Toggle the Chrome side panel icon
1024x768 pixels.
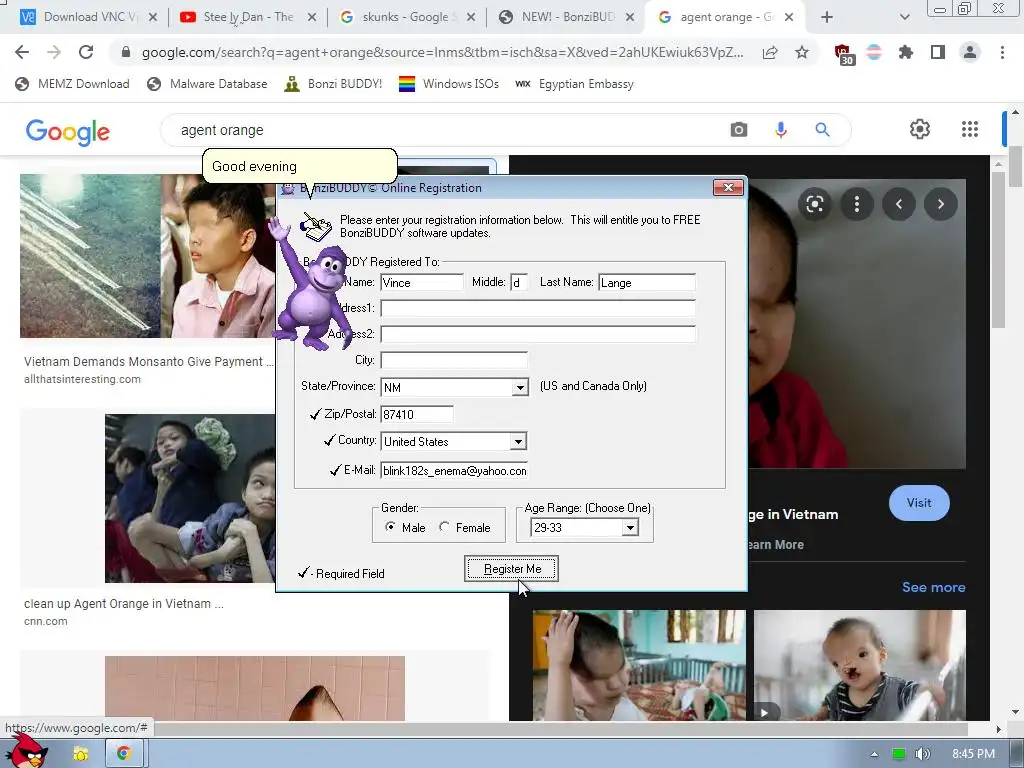pyautogui.click(x=938, y=52)
